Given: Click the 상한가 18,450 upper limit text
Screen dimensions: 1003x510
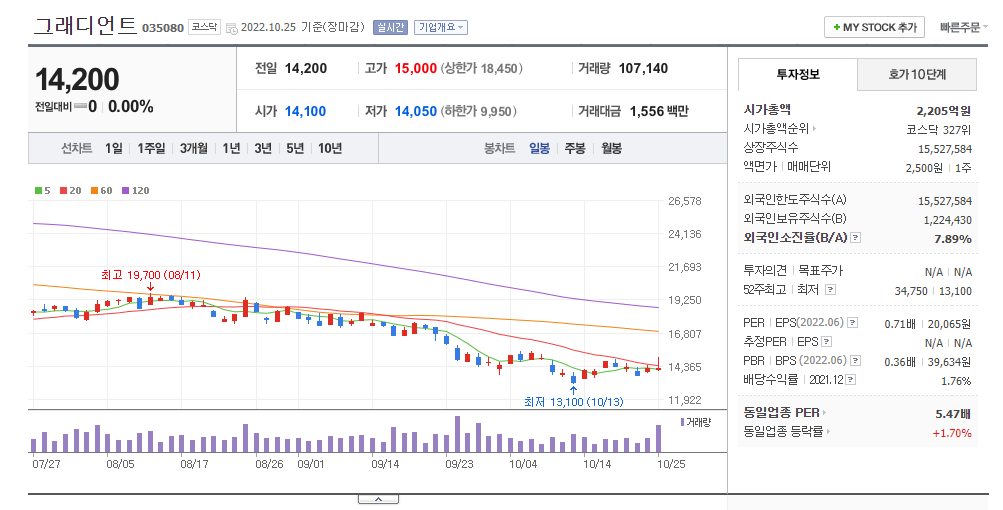Looking at the screenshot, I should coord(481,68).
